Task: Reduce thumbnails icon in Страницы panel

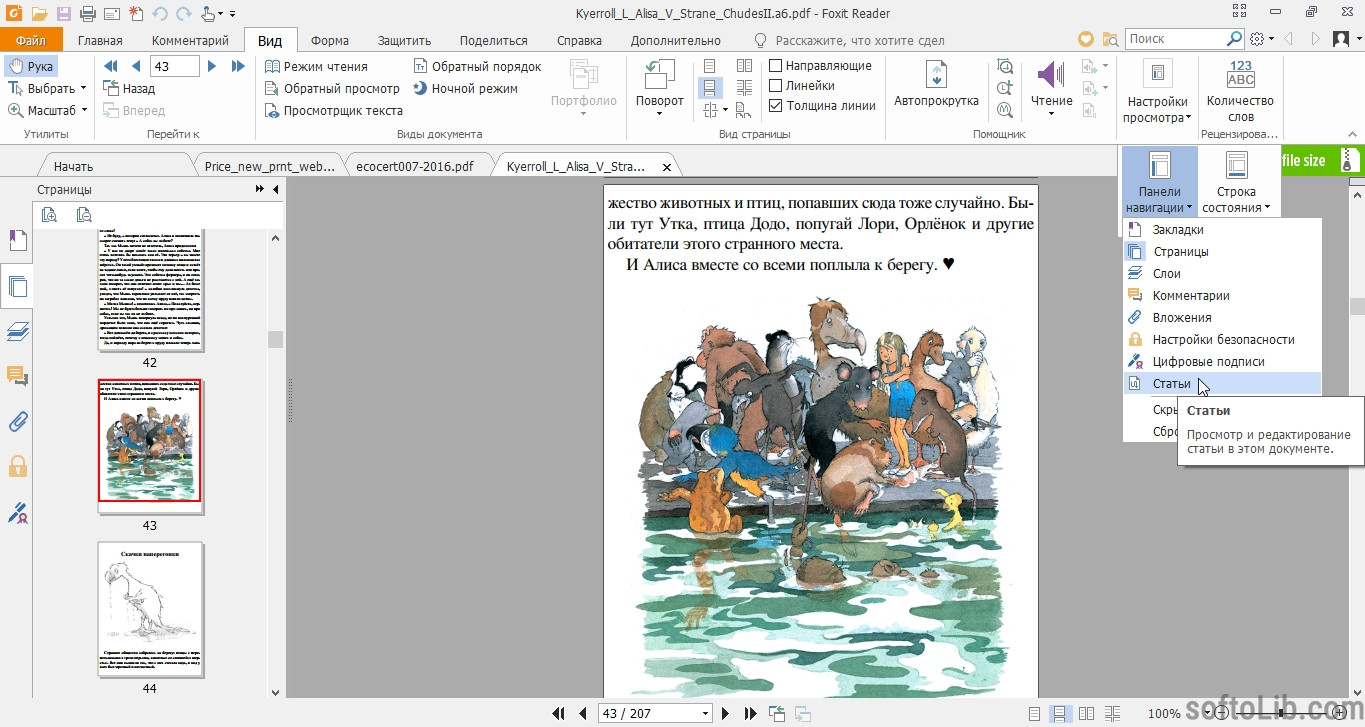Action: (x=84, y=214)
